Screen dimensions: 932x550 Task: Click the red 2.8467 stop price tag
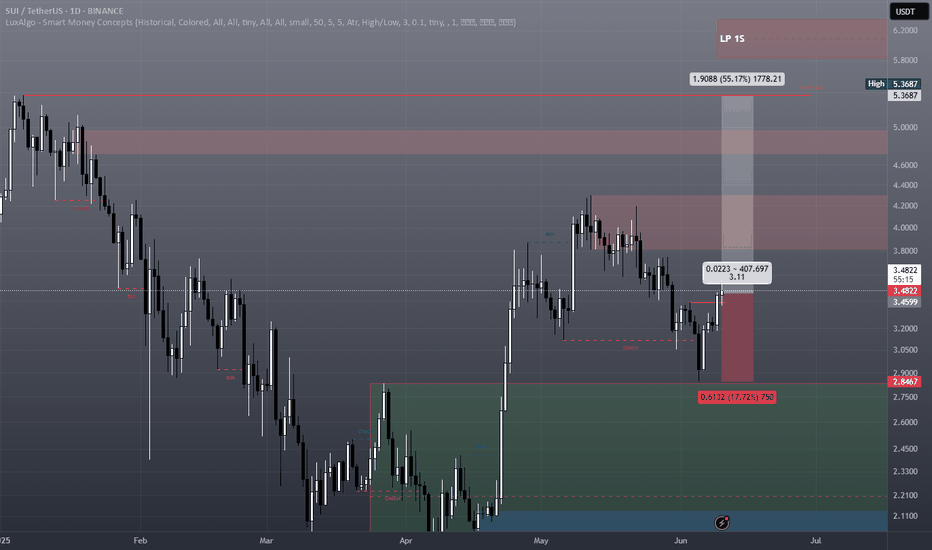(905, 382)
